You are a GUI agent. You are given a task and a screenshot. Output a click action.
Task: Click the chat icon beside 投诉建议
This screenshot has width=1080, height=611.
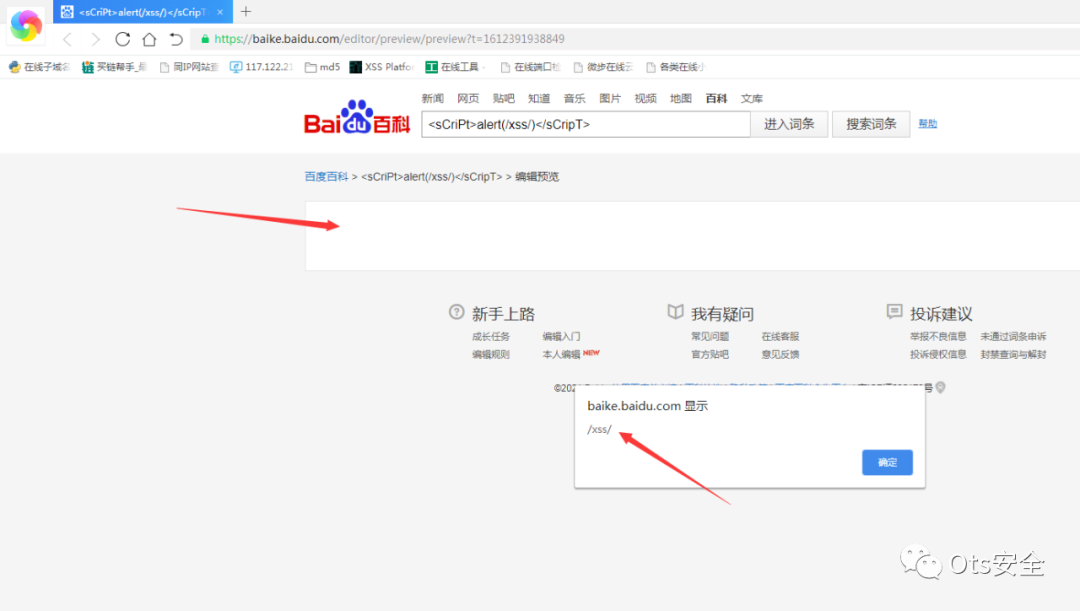point(894,312)
